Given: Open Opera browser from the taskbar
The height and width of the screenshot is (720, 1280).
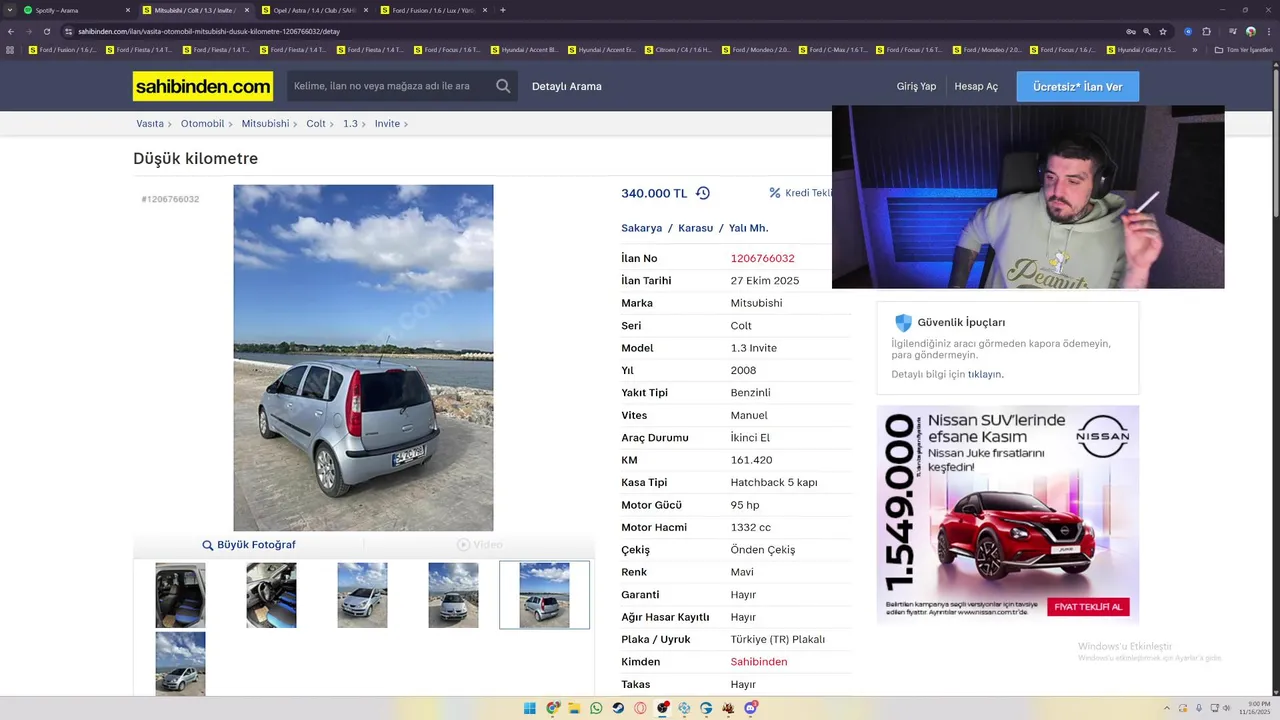Looking at the screenshot, I should (640, 708).
